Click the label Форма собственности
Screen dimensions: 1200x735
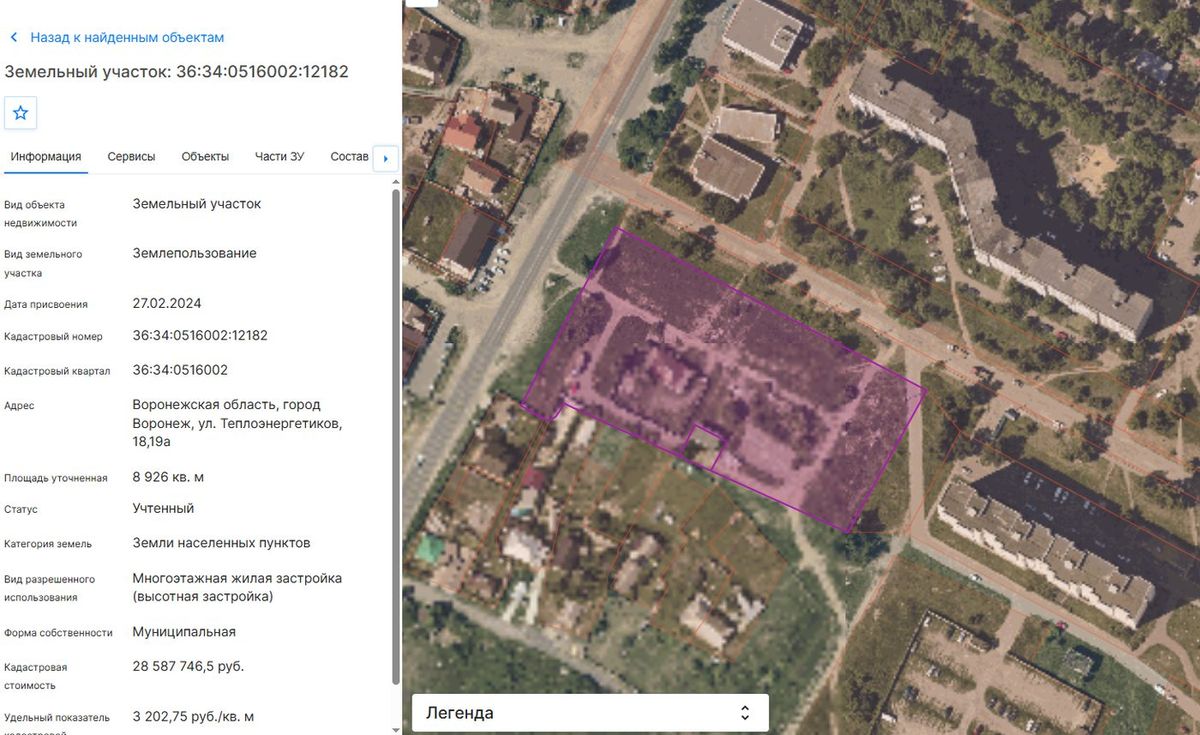click(57, 633)
